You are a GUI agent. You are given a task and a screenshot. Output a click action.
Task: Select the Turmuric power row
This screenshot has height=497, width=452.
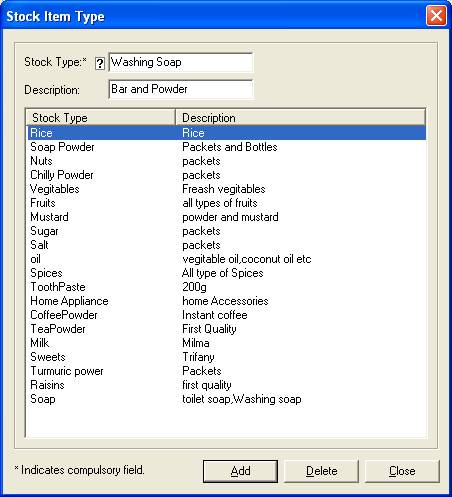tap(227, 371)
